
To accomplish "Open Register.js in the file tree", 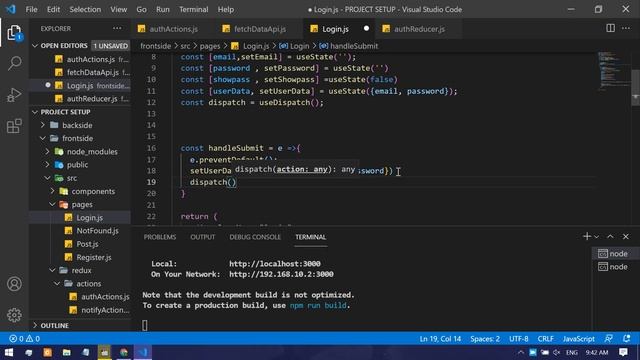I will (94, 257).
